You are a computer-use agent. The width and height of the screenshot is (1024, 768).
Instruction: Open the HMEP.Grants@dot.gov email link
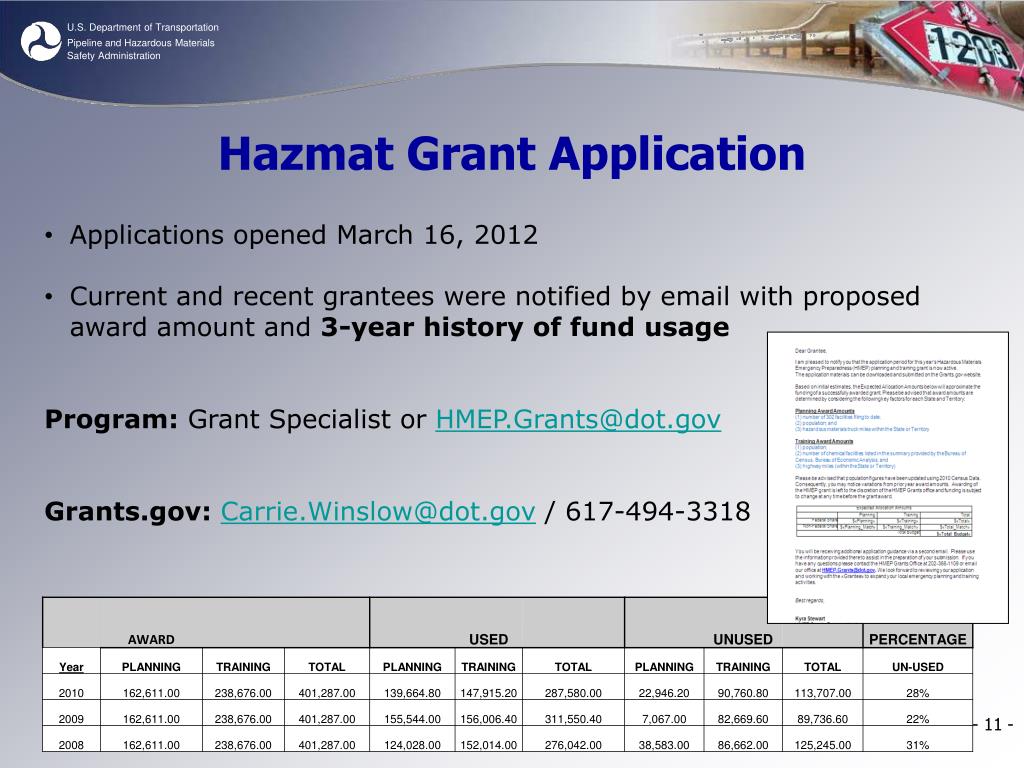[x=578, y=419]
